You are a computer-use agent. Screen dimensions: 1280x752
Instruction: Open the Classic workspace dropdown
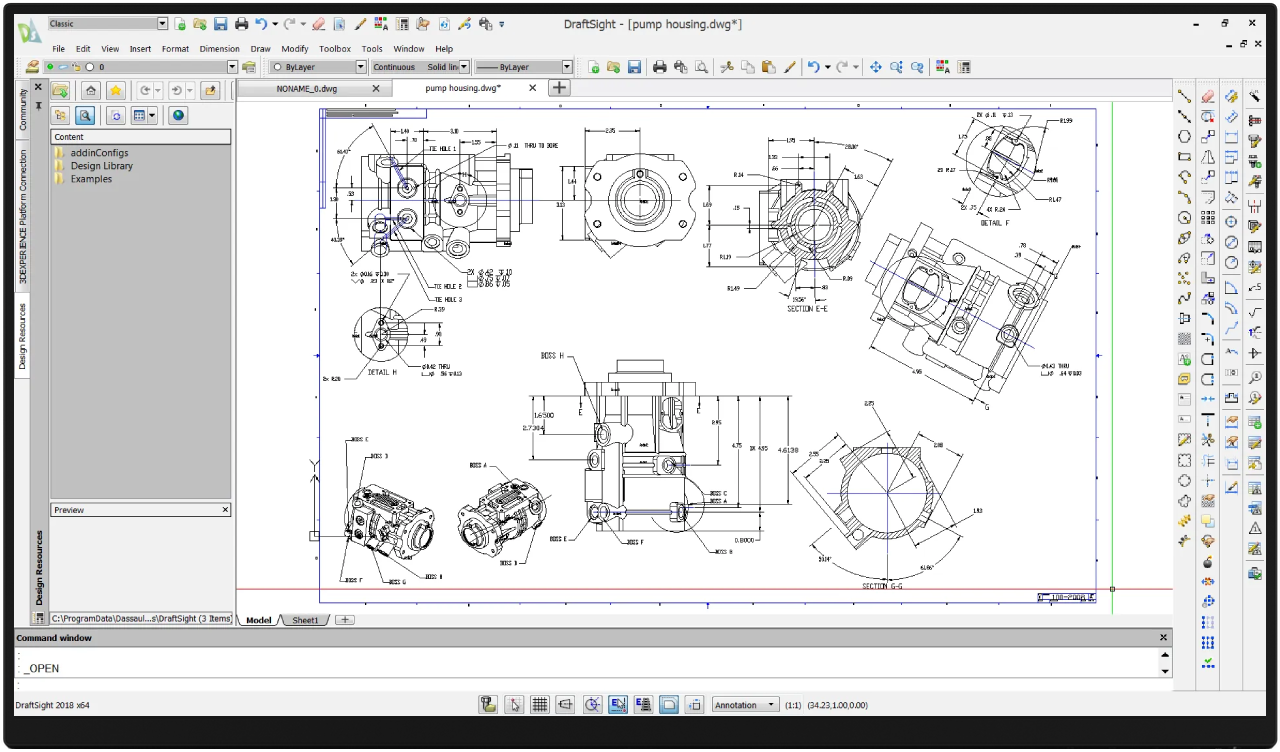point(164,22)
